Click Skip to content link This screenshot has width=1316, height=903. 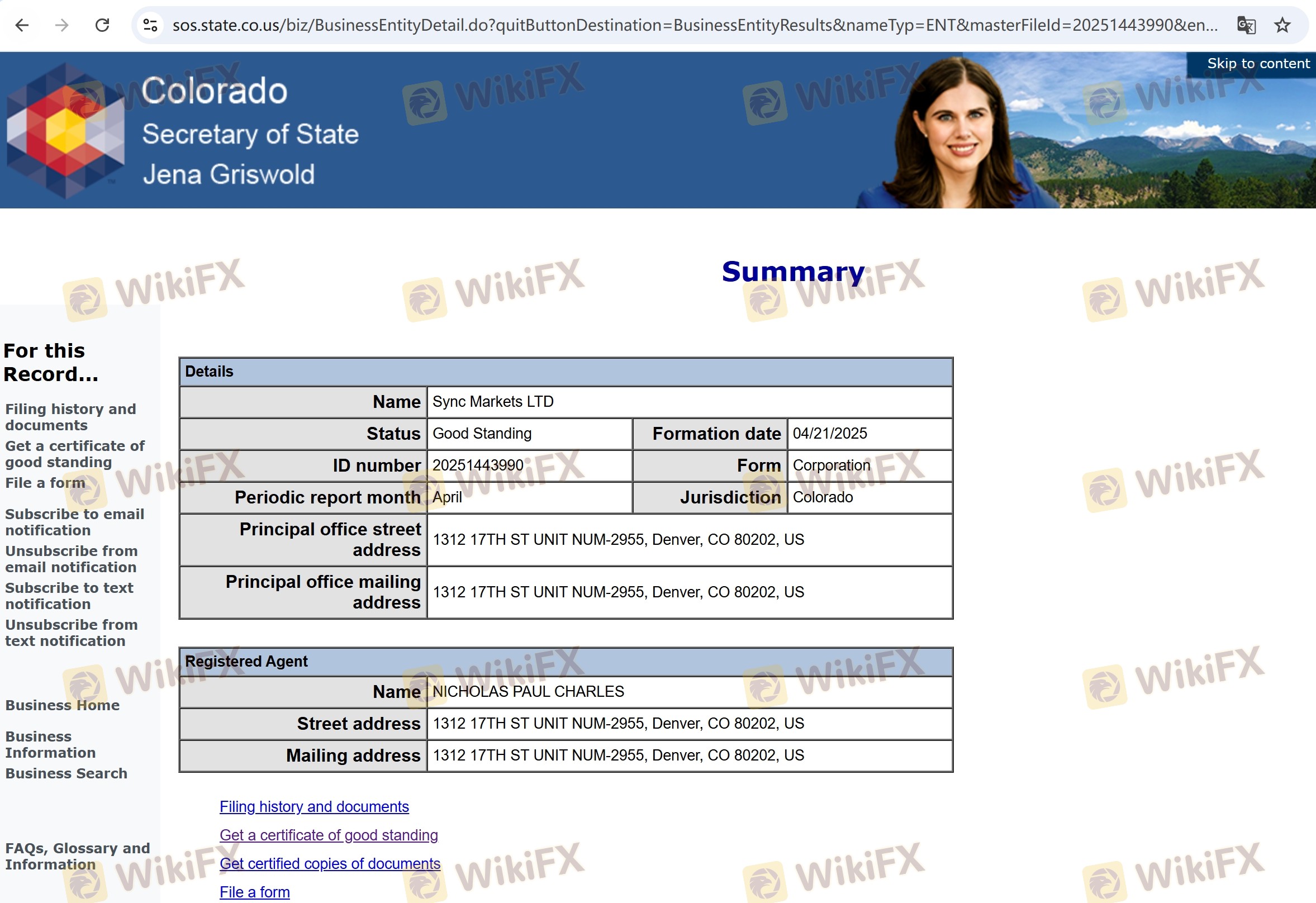coord(1258,63)
